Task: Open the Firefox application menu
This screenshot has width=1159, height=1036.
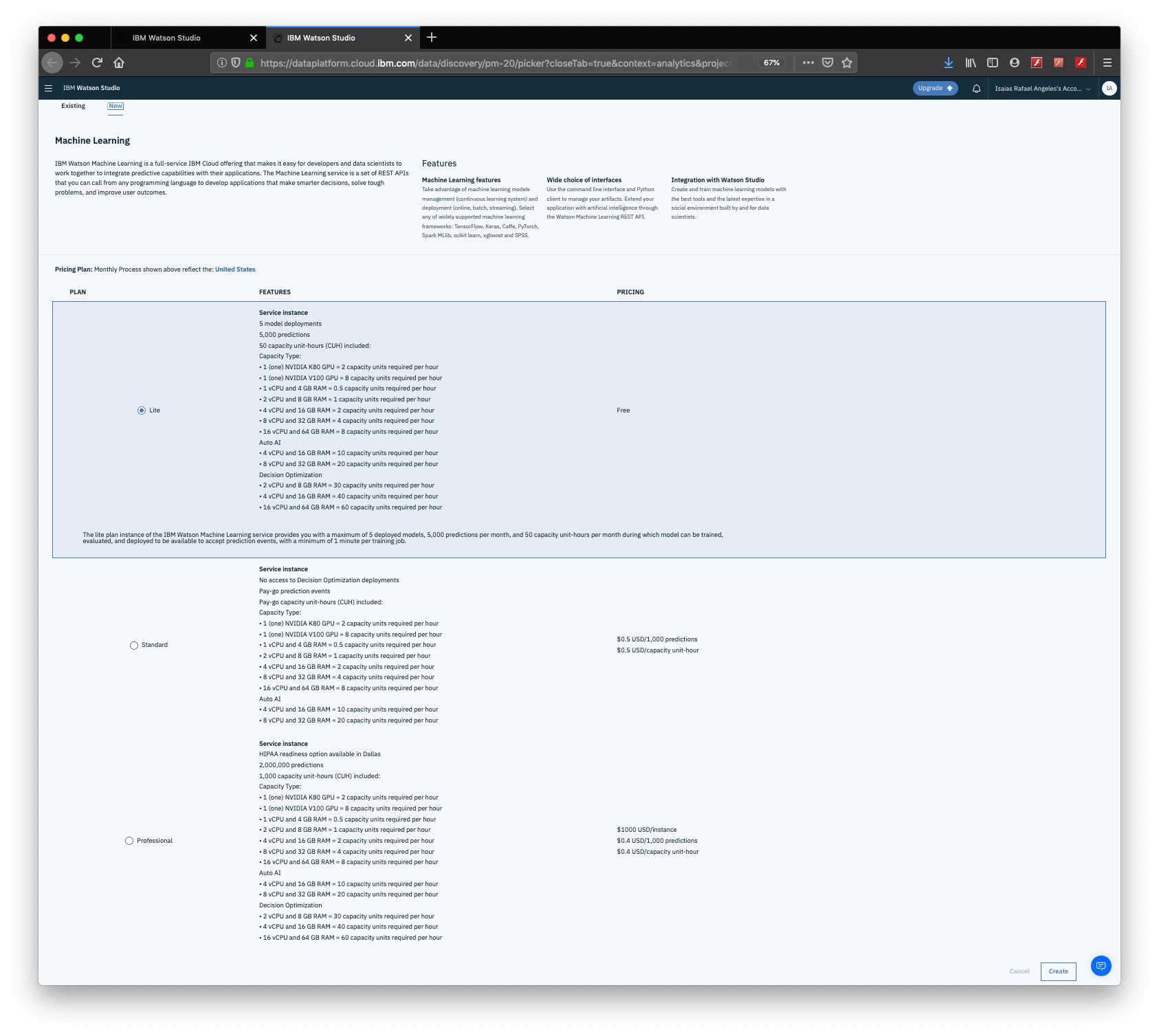Action: tap(1107, 63)
